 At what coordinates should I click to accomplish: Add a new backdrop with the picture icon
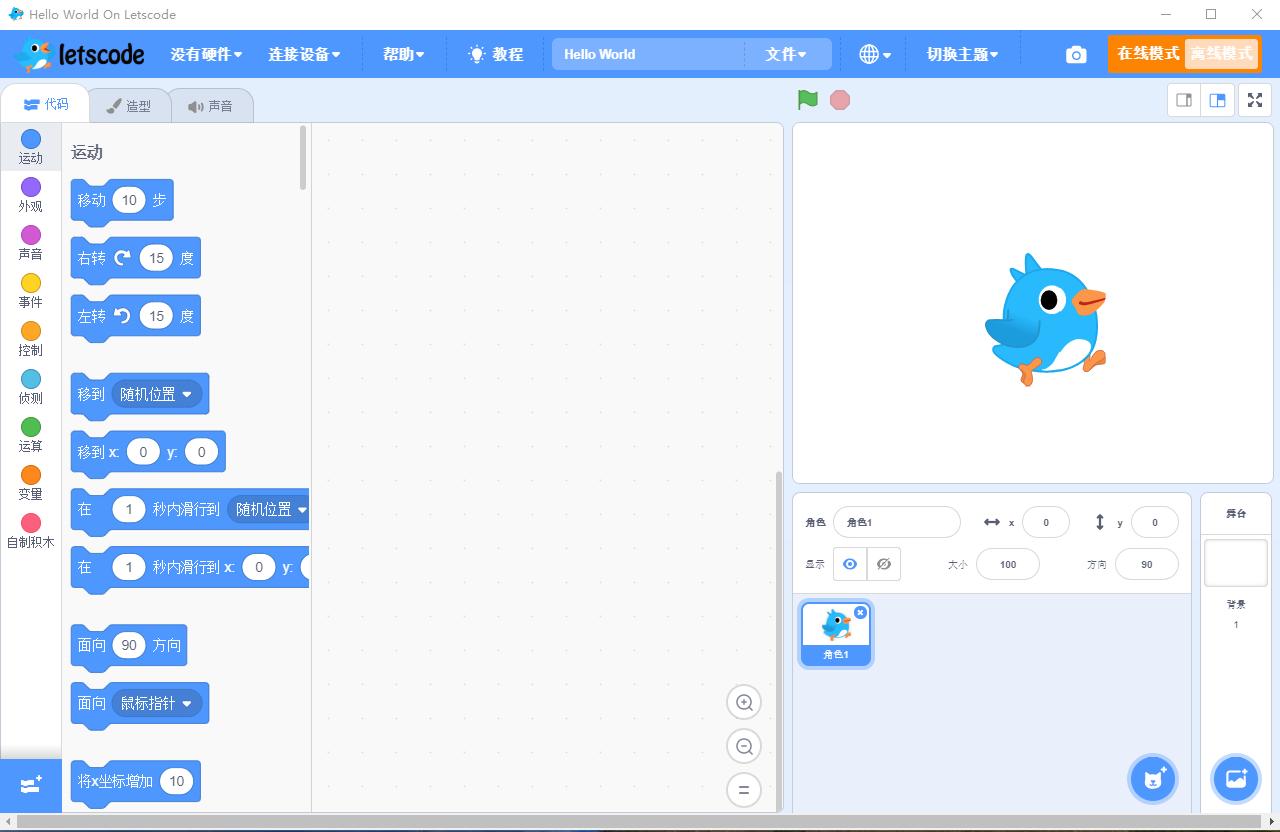point(1235,778)
